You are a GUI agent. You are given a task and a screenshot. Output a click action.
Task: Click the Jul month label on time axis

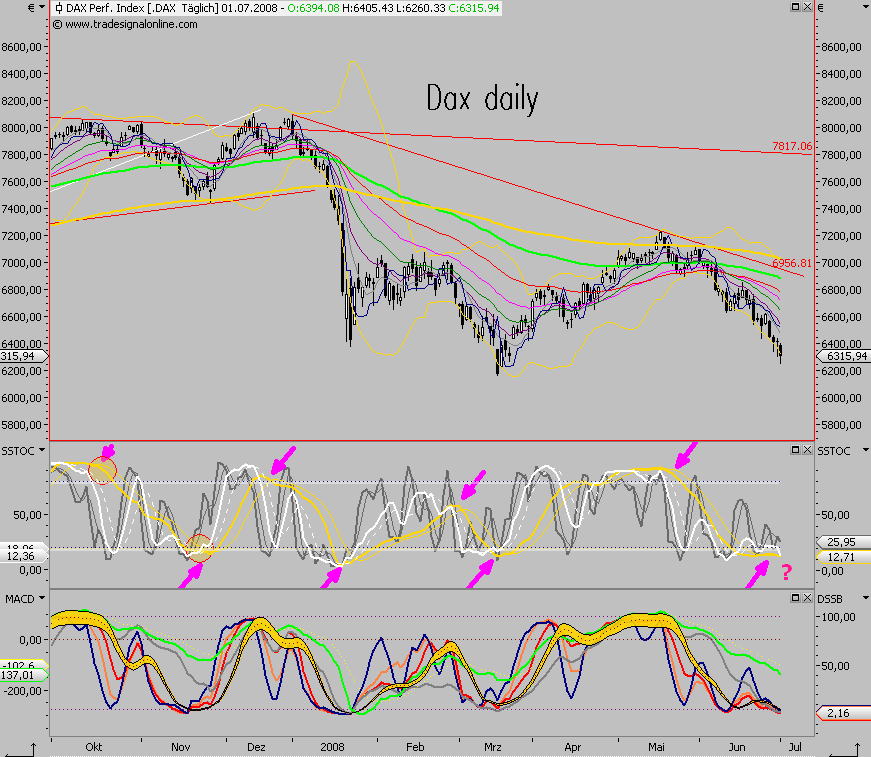[795, 747]
